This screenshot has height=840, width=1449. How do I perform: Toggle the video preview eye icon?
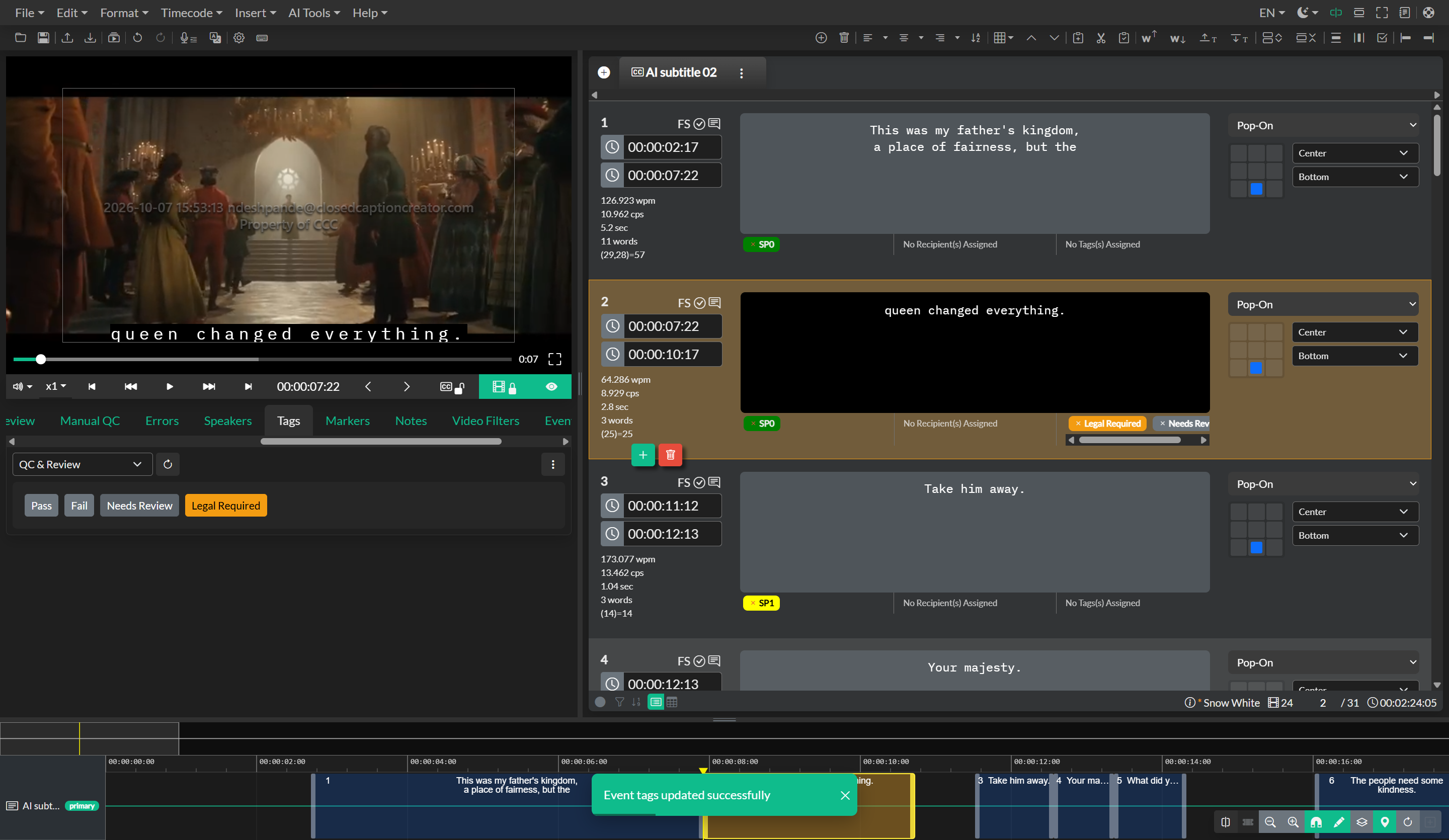[x=551, y=386]
